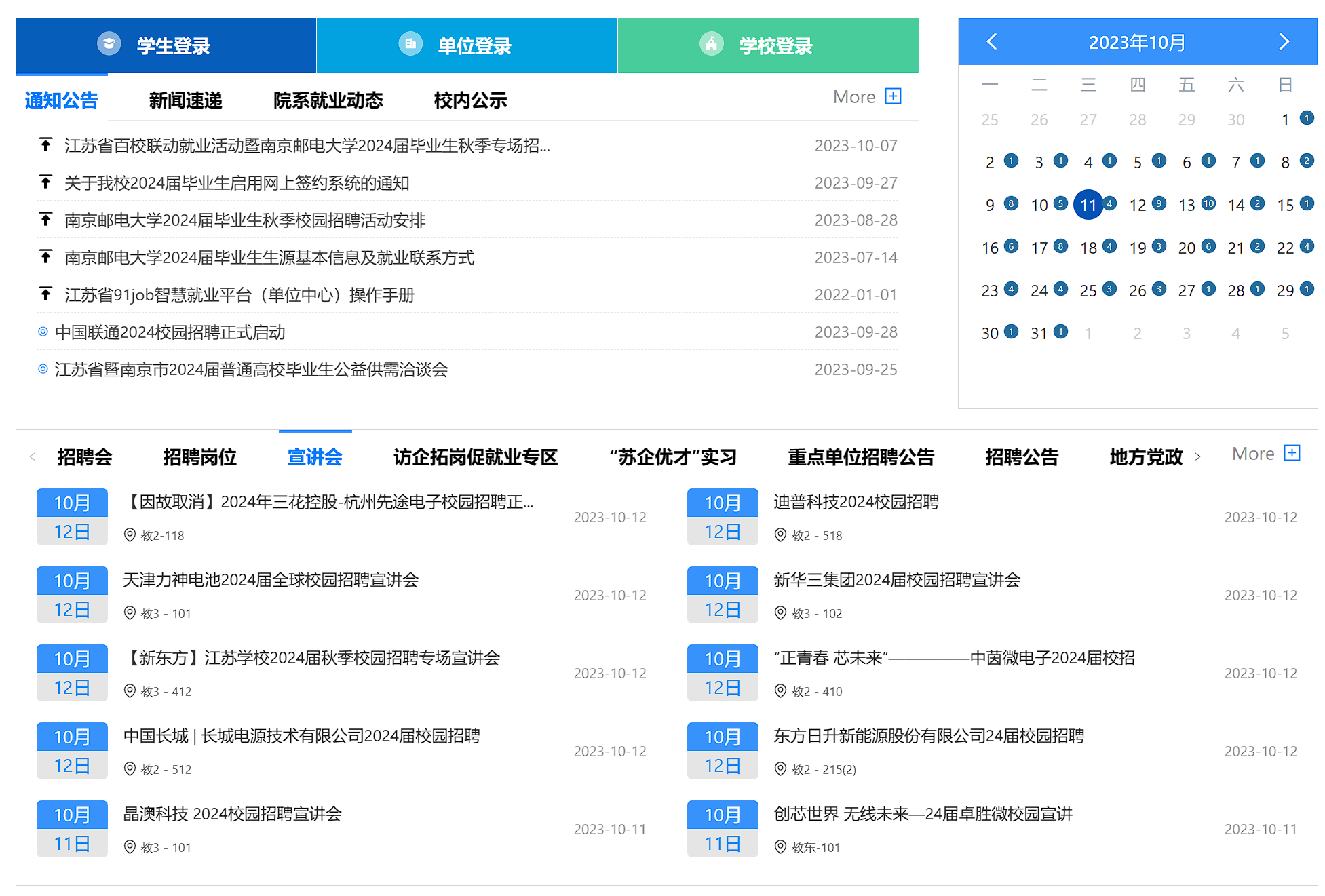The image size is (1325, 896).
Task: Open the 招聘岗位 tab
Action: coord(199,456)
